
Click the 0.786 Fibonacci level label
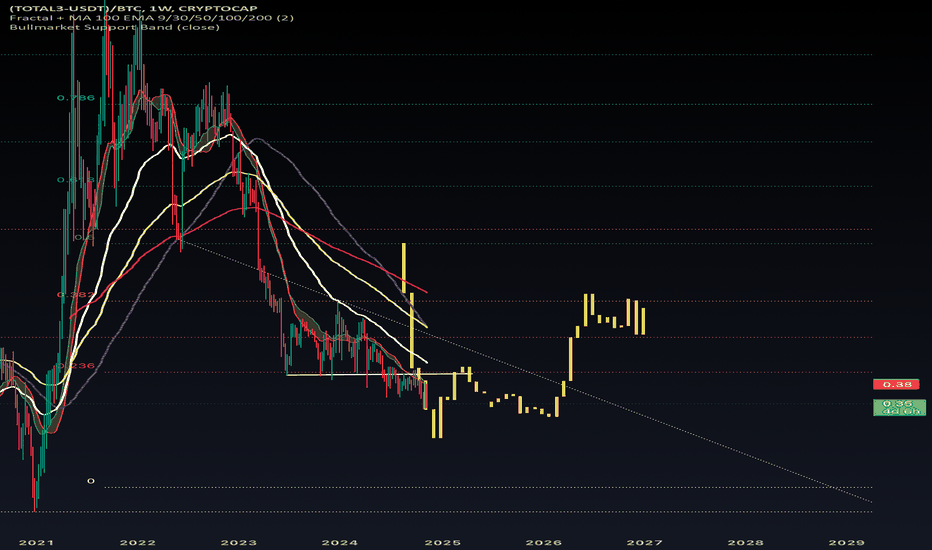(x=75, y=98)
